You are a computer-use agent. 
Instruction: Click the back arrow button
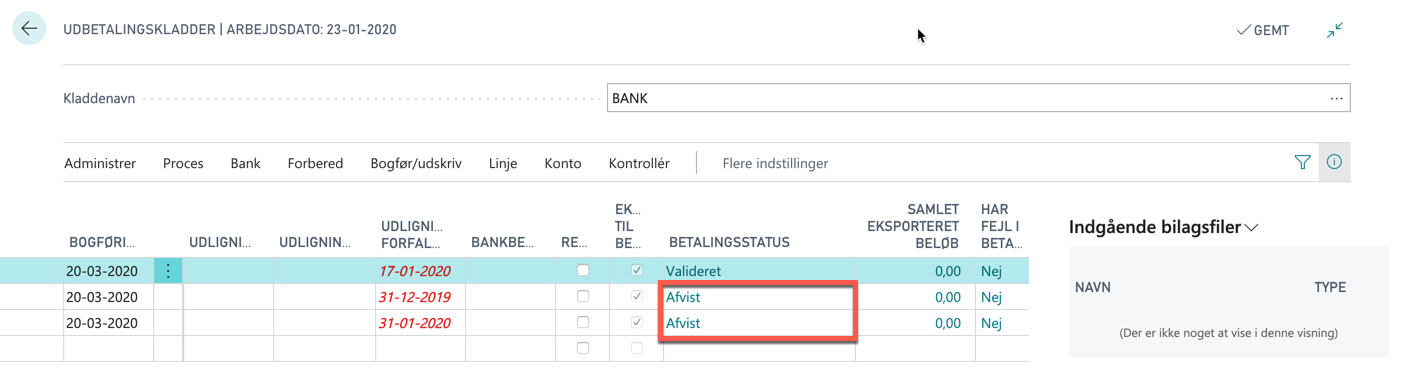(29, 29)
